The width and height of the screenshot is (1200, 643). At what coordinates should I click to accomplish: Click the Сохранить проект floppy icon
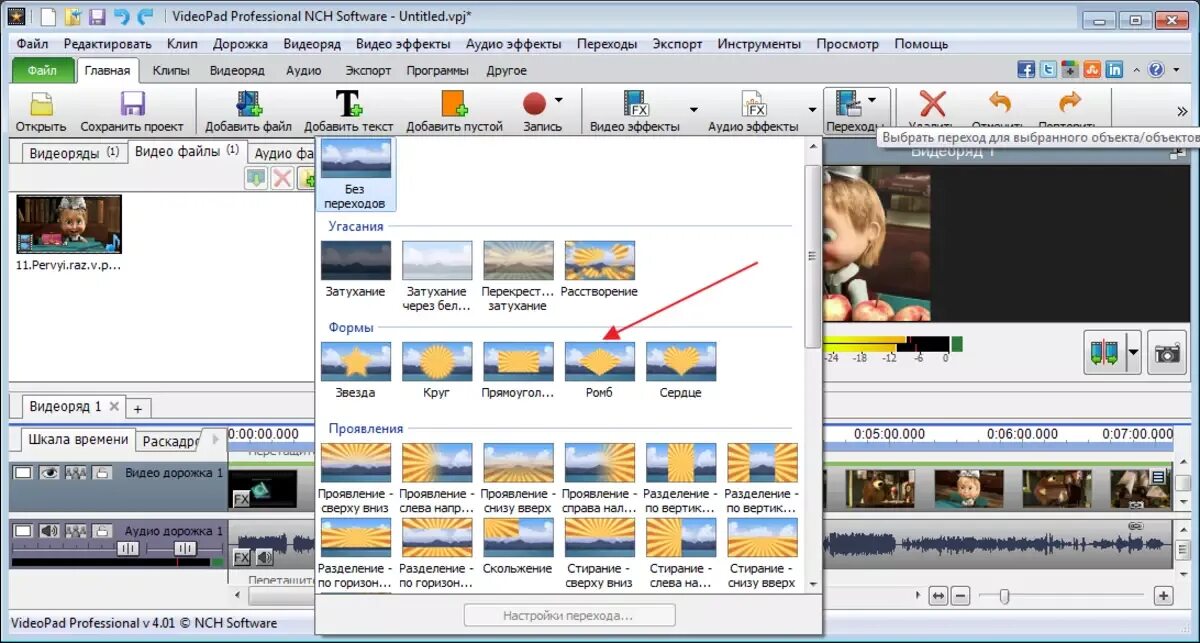click(x=133, y=104)
